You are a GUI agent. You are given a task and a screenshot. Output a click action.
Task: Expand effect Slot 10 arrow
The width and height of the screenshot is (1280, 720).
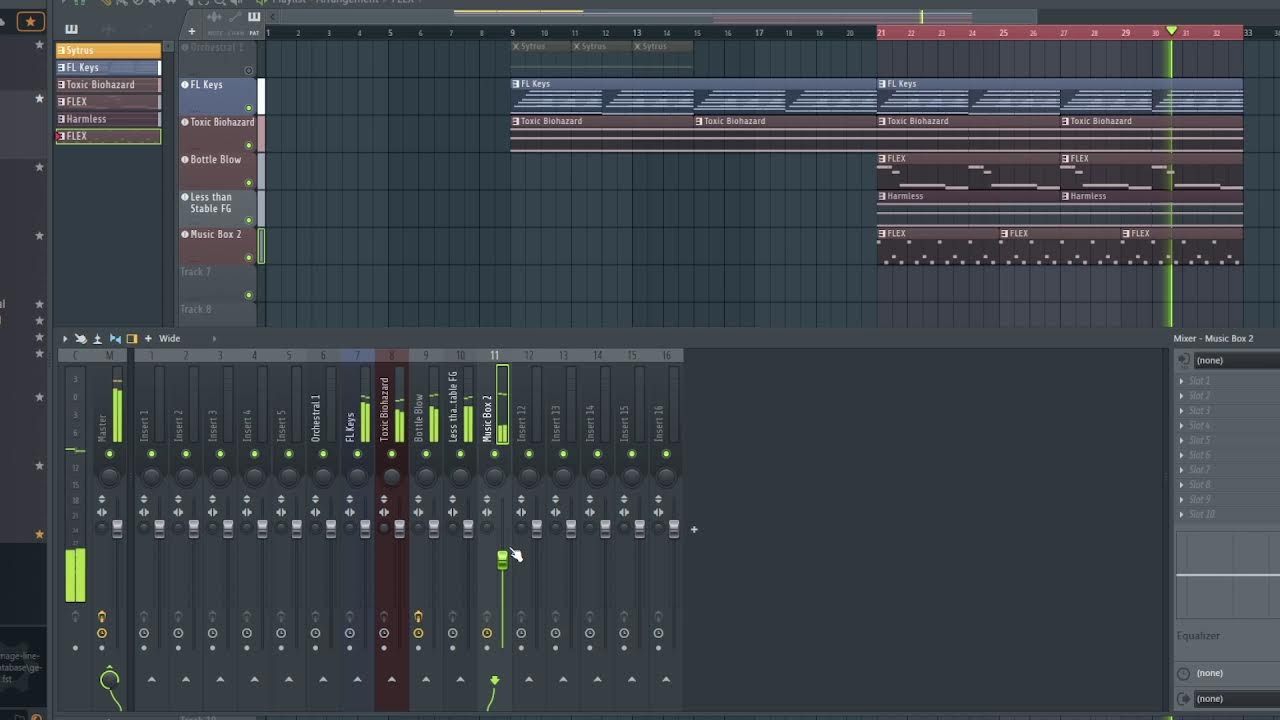pos(1182,514)
